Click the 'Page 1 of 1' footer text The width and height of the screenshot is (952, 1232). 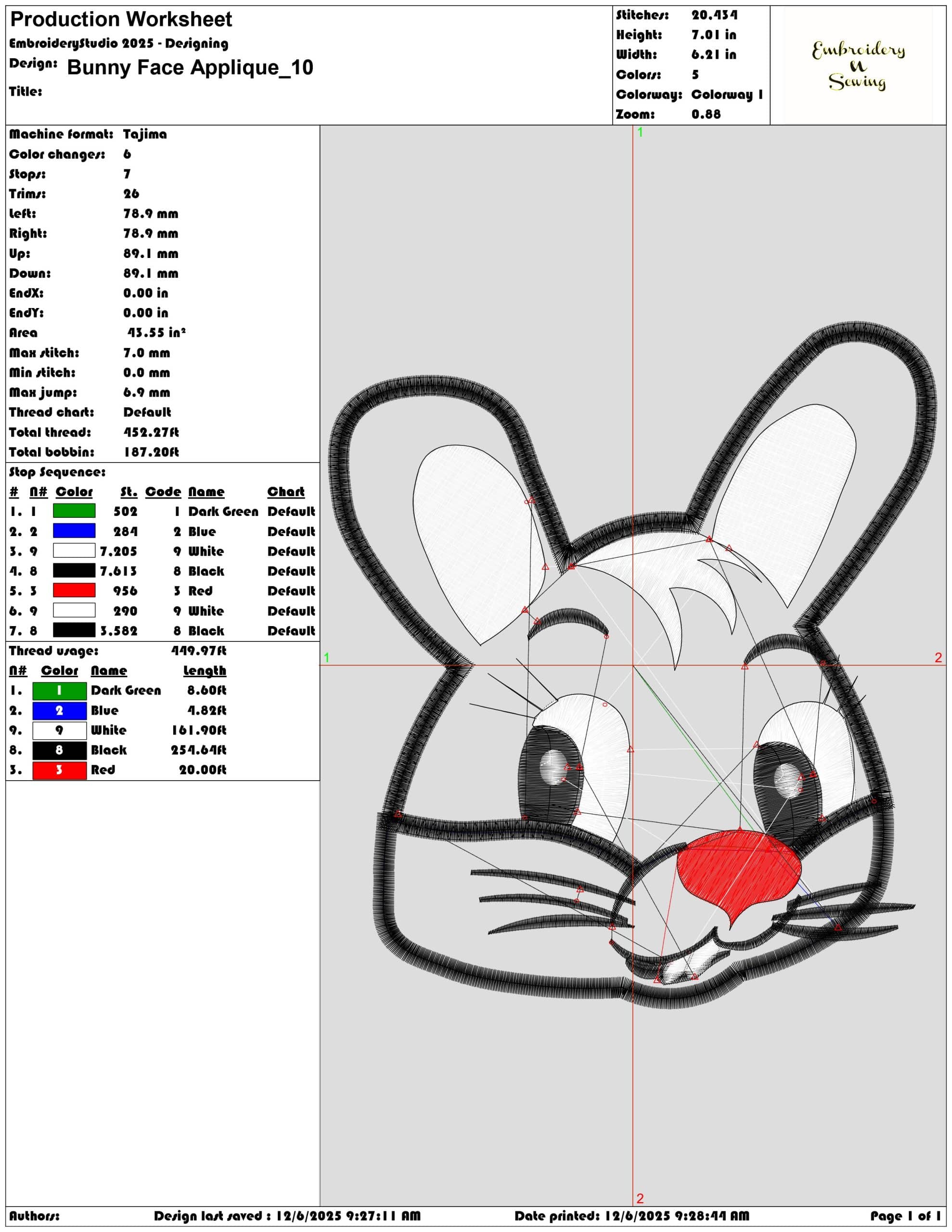point(906,1216)
